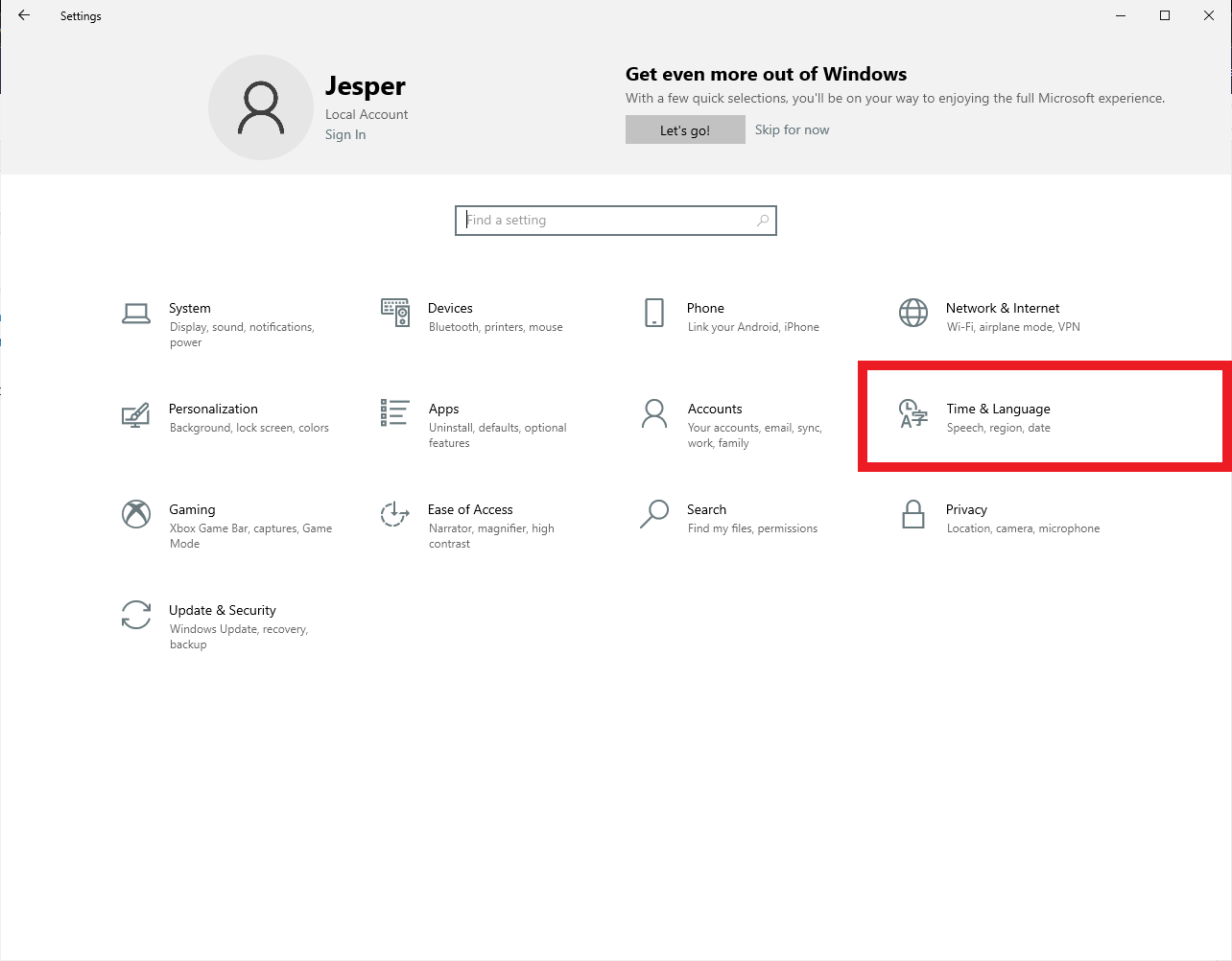Open the Update & Security refresh icon
This screenshot has width=1232, height=961.
(136, 615)
